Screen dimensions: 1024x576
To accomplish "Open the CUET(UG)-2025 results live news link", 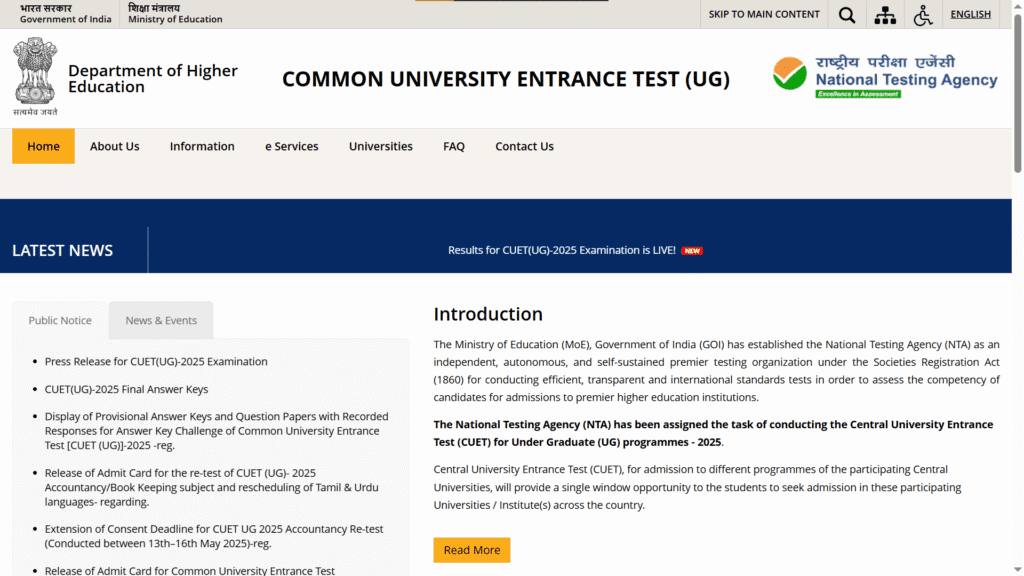I will point(562,250).
